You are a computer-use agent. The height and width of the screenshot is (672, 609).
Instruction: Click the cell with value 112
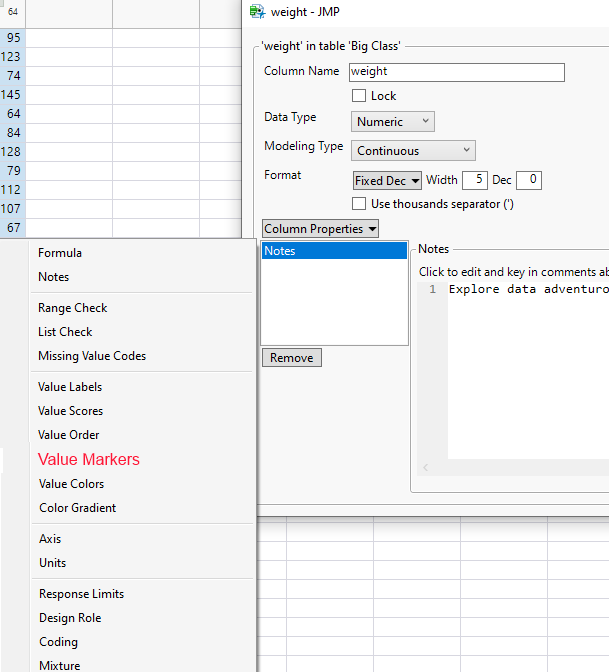click(13, 189)
